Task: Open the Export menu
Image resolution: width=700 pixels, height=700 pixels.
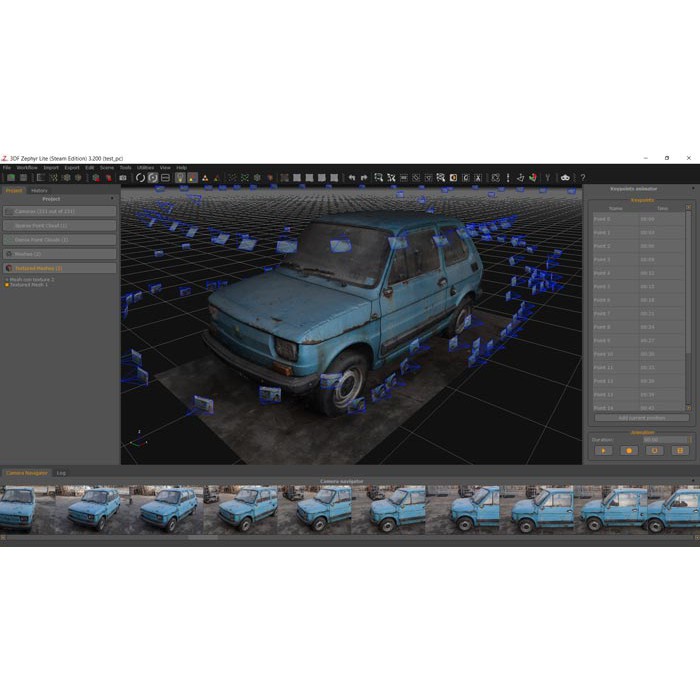Action: (x=72, y=168)
